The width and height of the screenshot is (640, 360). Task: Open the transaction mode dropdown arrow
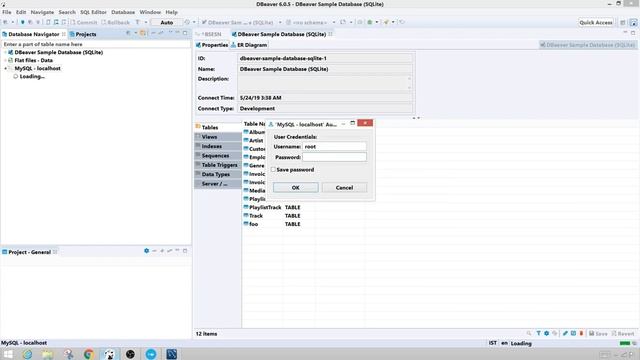coord(146,22)
